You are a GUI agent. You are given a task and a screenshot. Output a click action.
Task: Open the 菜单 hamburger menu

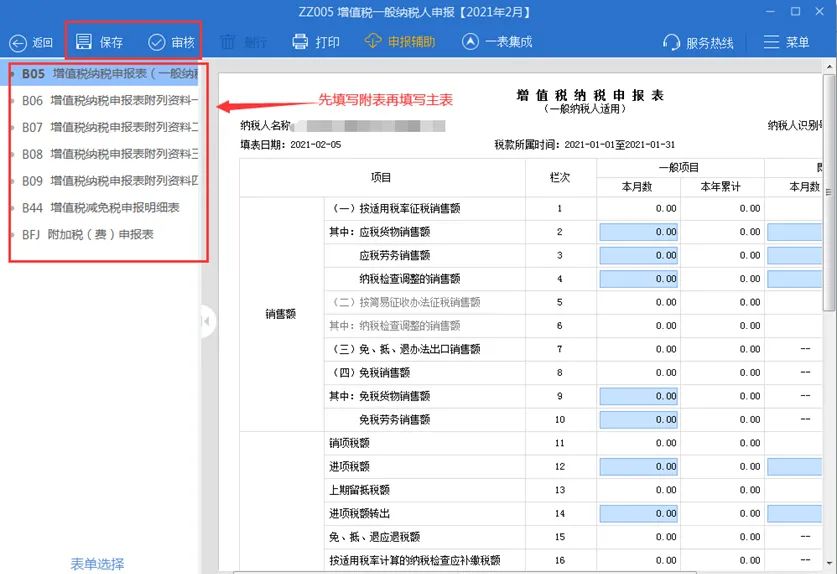tap(771, 42)
